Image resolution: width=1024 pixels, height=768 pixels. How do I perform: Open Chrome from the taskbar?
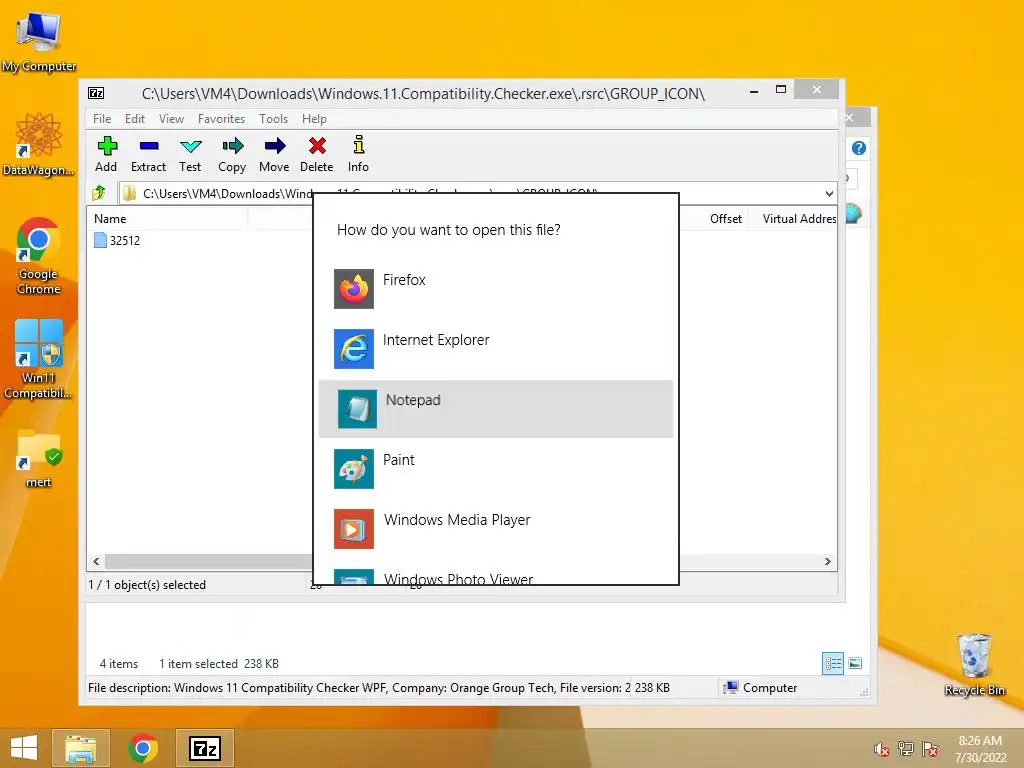point(143,748)
